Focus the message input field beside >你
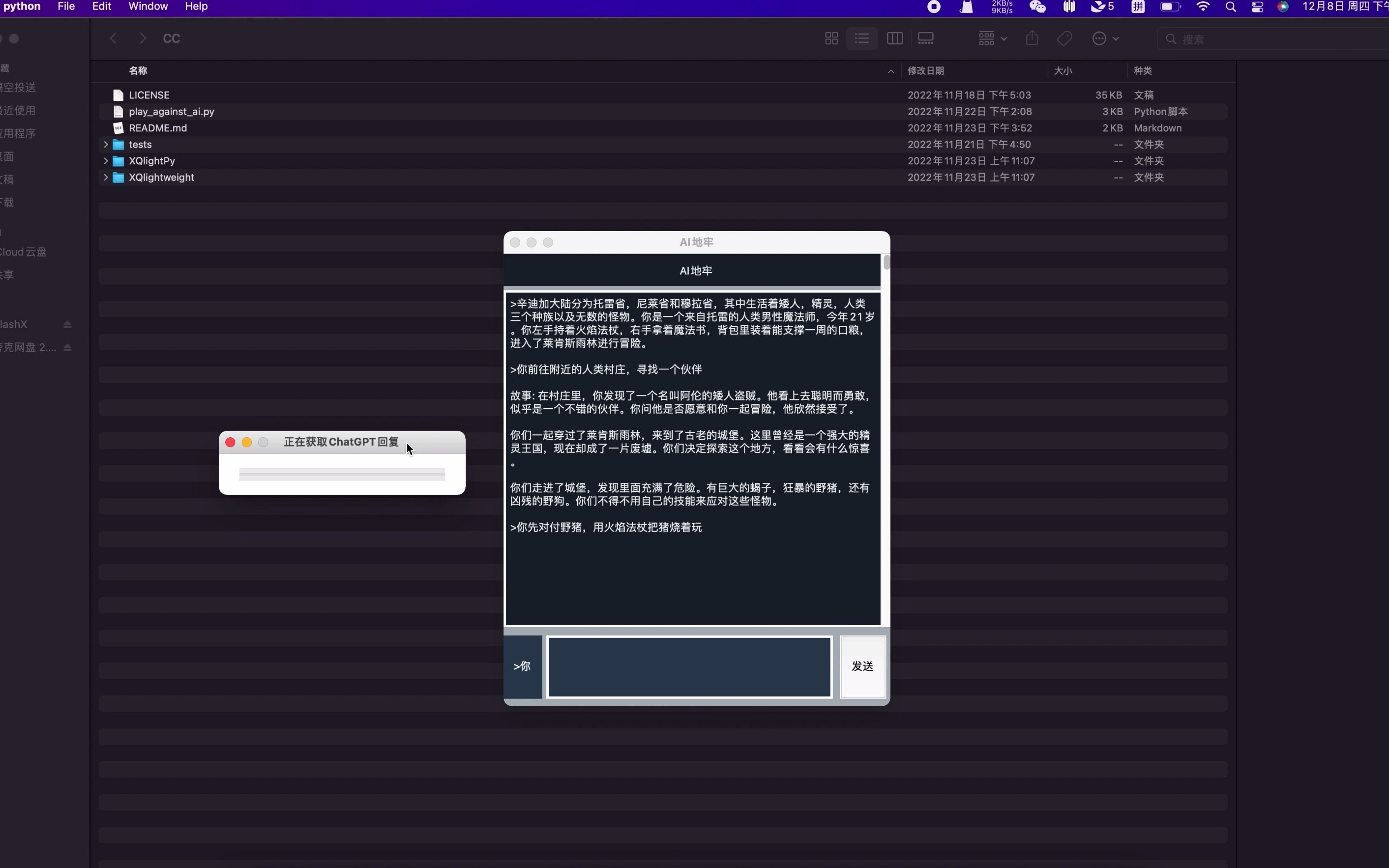The height and width of the screenshot is (868, 1389). tap(689, 666)
